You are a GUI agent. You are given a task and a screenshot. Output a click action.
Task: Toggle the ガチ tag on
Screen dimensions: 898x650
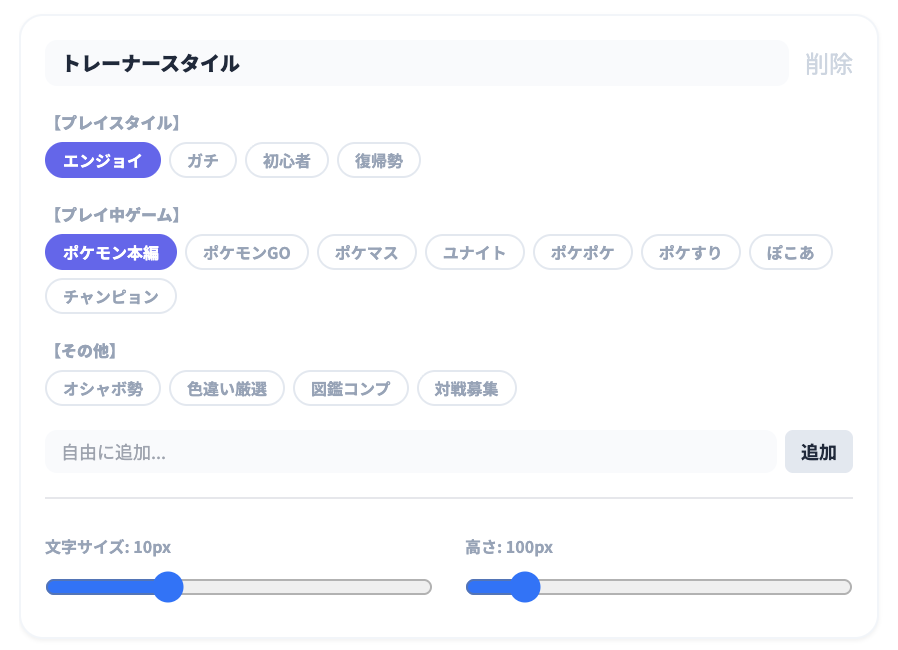pyautogui.click(x=203, y=160)
